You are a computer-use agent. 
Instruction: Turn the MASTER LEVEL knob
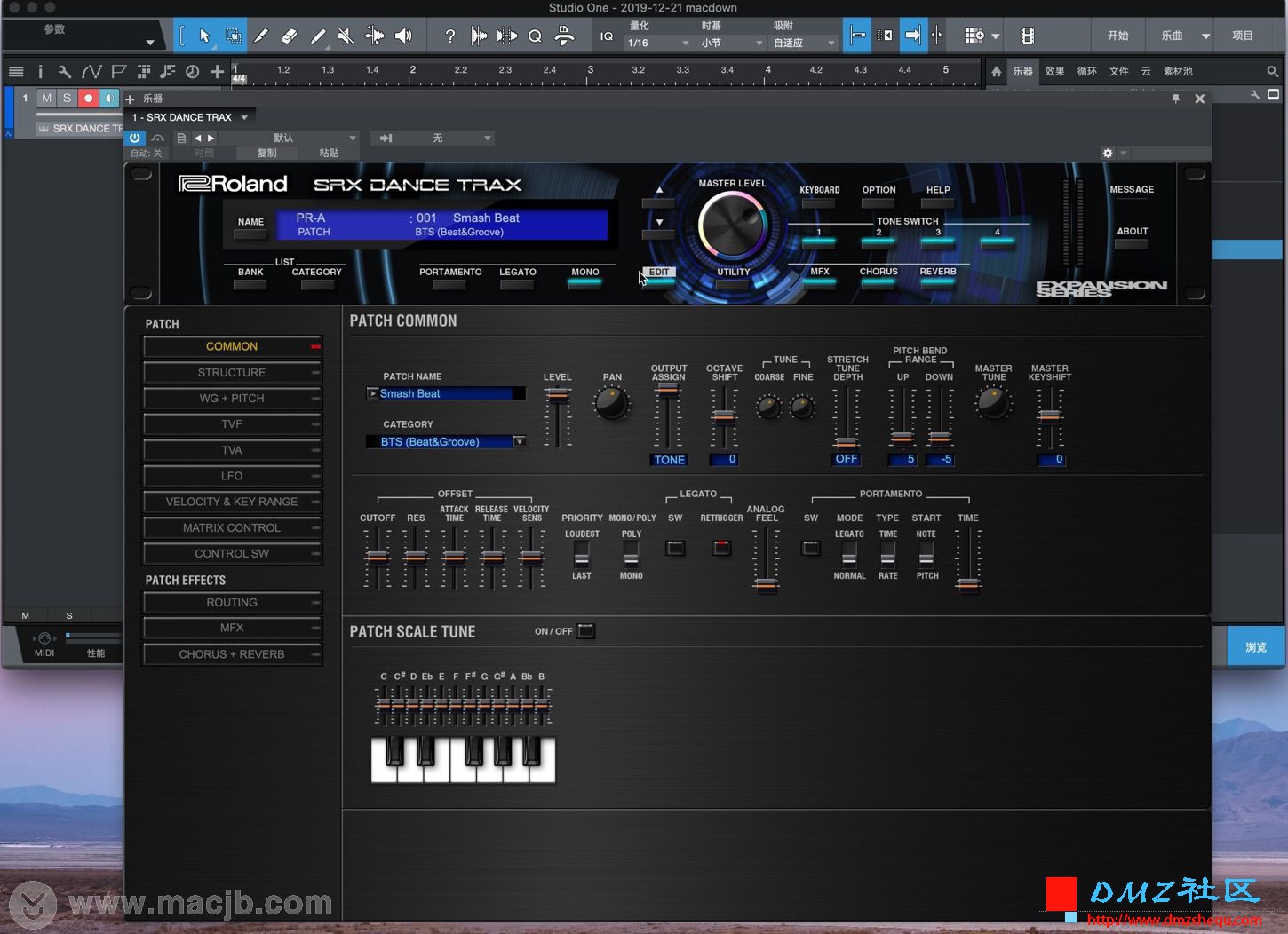pos(733,226)
